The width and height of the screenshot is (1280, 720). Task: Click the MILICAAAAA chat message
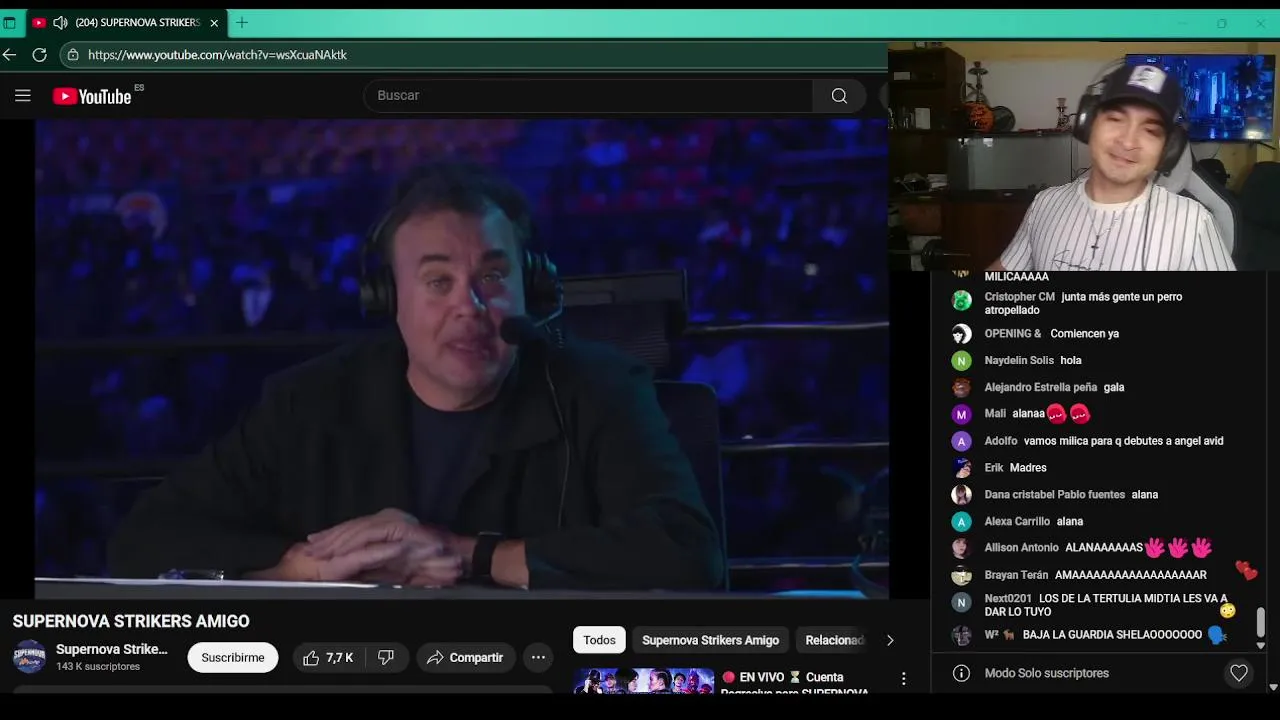point(1017,277)
